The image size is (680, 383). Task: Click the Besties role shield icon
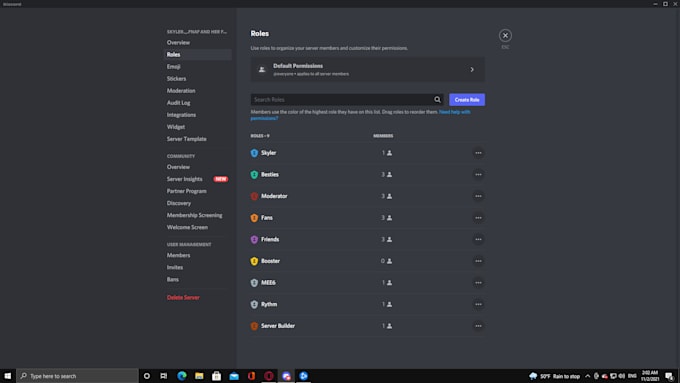pos(254,174)
